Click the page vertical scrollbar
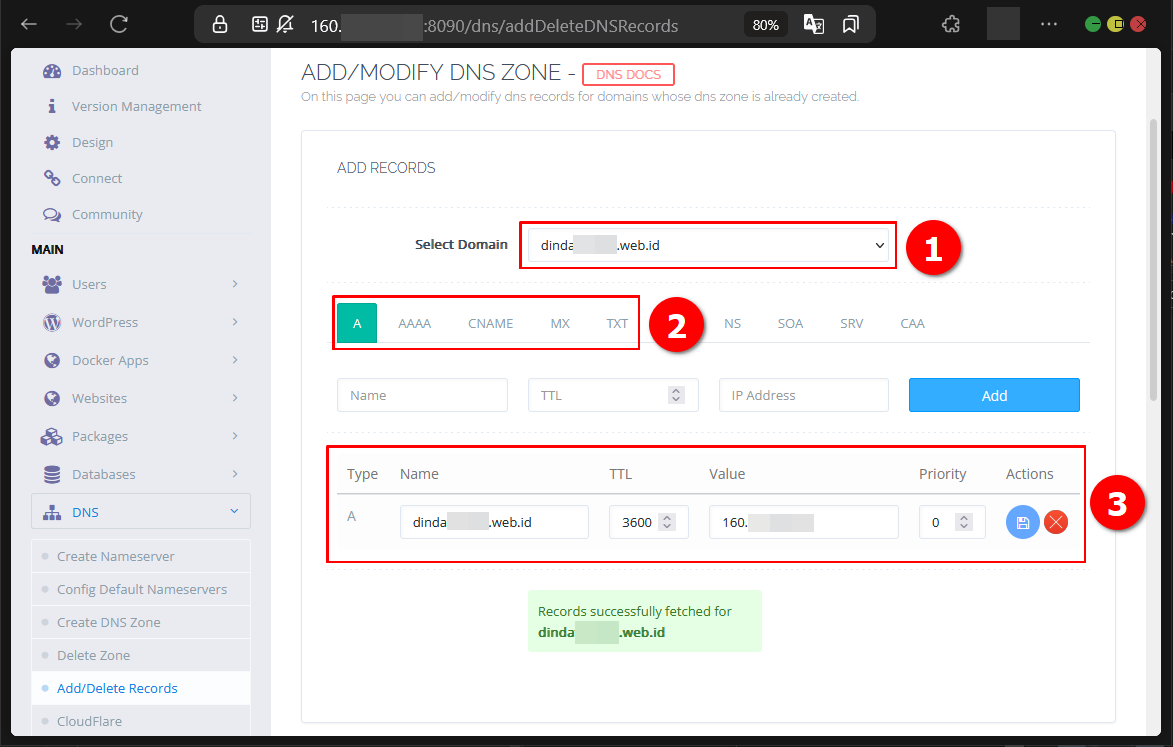 1154,260
